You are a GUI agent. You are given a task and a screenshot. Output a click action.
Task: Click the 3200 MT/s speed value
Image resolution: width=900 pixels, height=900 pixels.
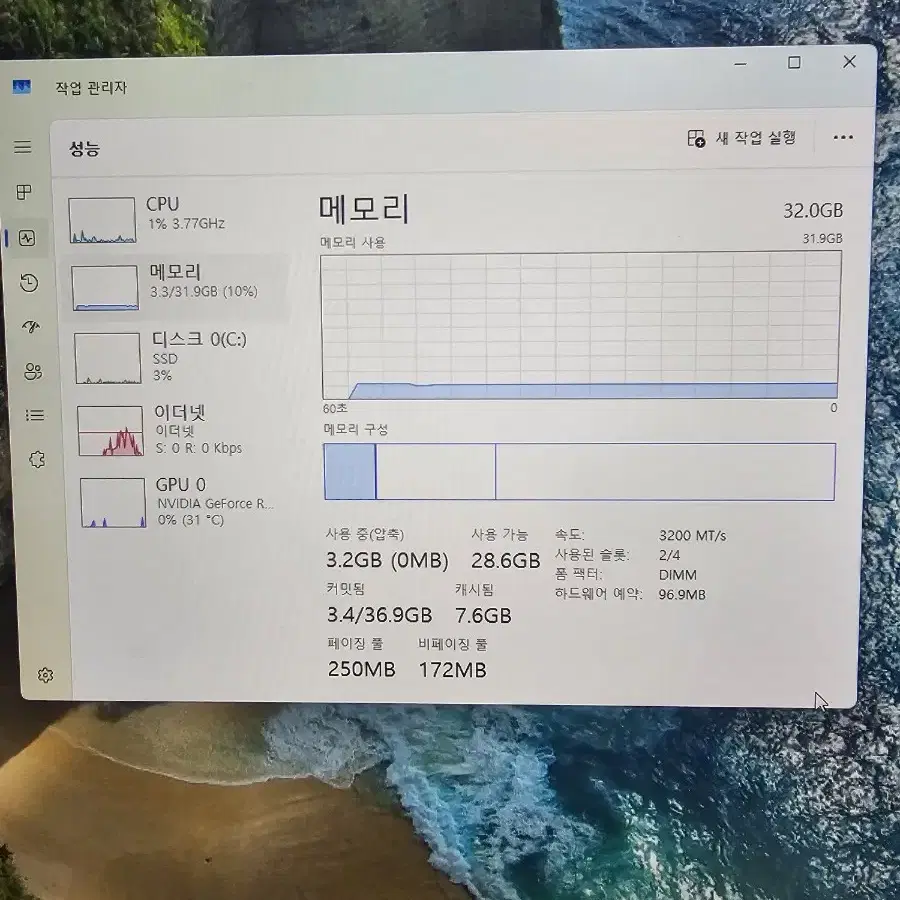692,536
